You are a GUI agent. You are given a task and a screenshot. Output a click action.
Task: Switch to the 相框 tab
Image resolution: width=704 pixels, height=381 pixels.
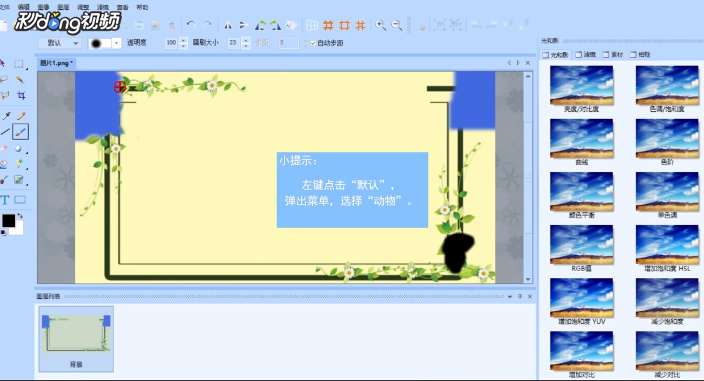click(x=640, y=55)
